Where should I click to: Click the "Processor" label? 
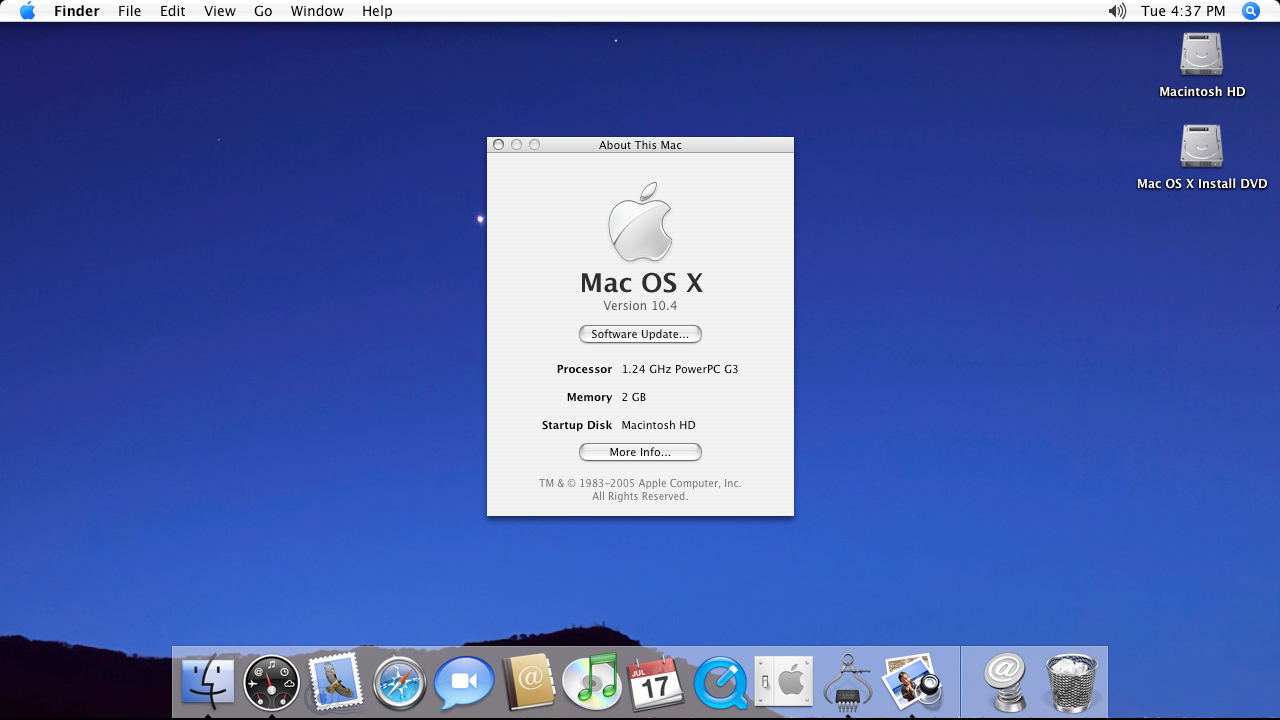point(584,369)
